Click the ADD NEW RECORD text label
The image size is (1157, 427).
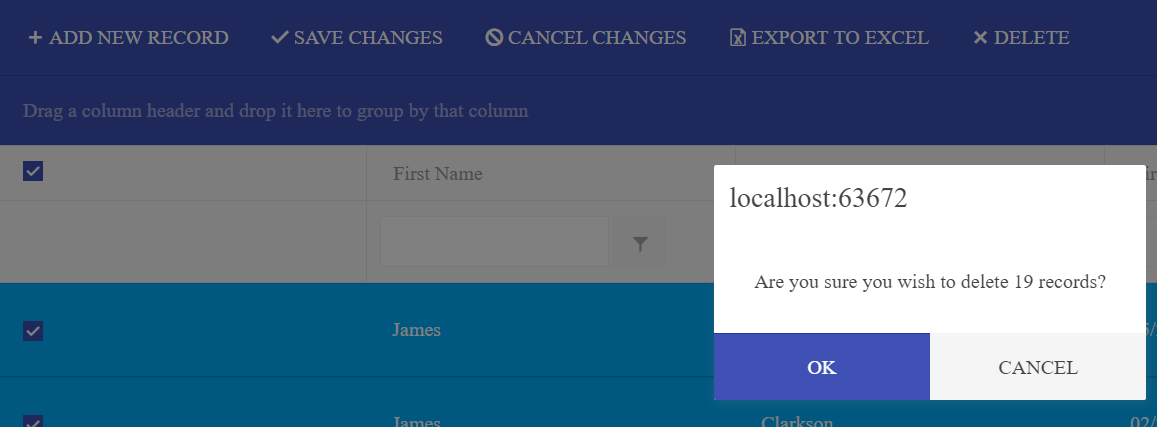pos(138,38)
